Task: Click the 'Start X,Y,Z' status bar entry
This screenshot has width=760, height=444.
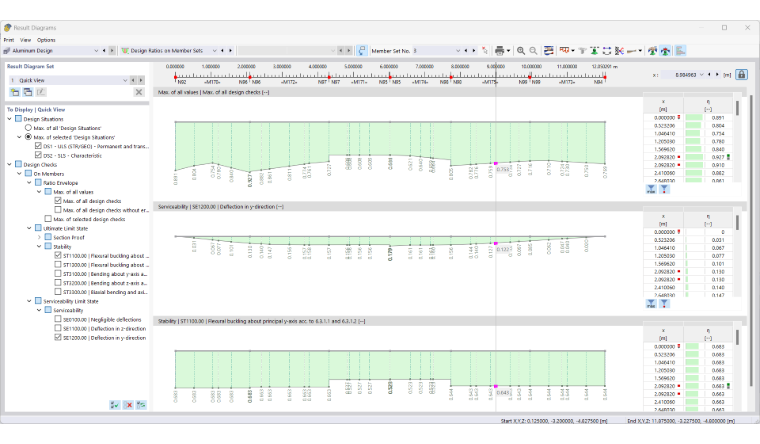Action: [554, 421]
